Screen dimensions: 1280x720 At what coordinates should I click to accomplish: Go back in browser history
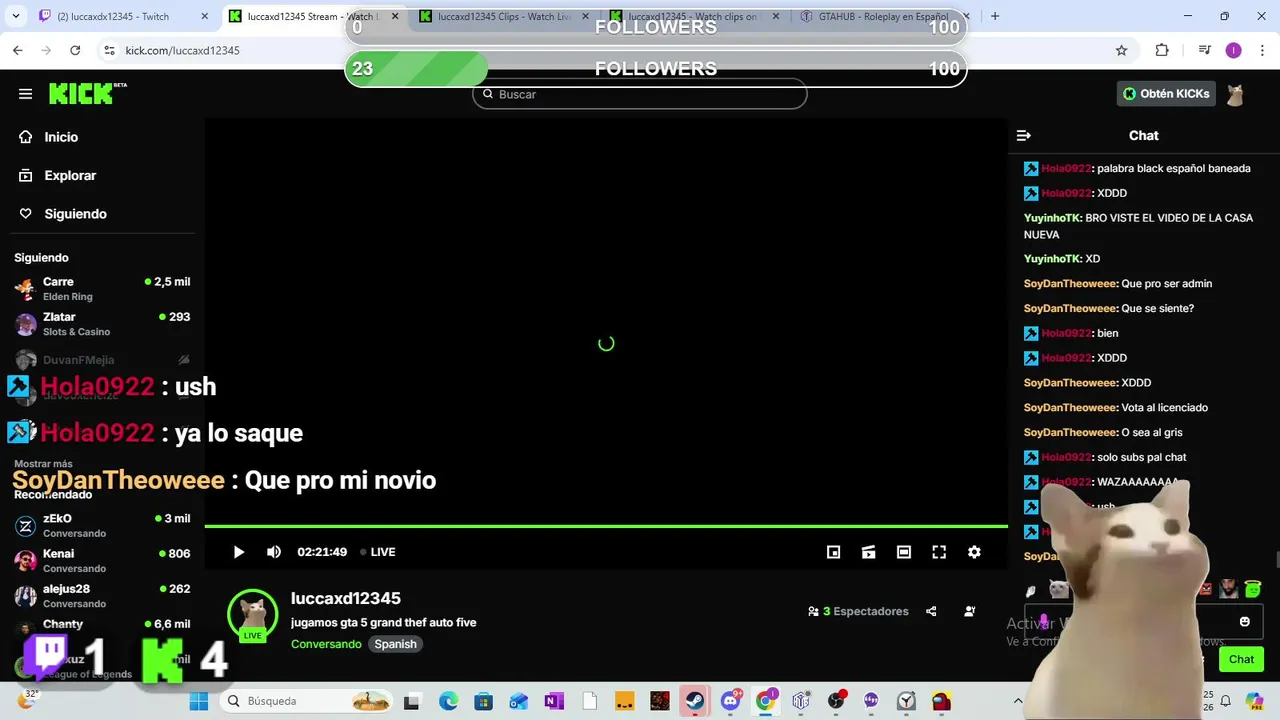18,50
